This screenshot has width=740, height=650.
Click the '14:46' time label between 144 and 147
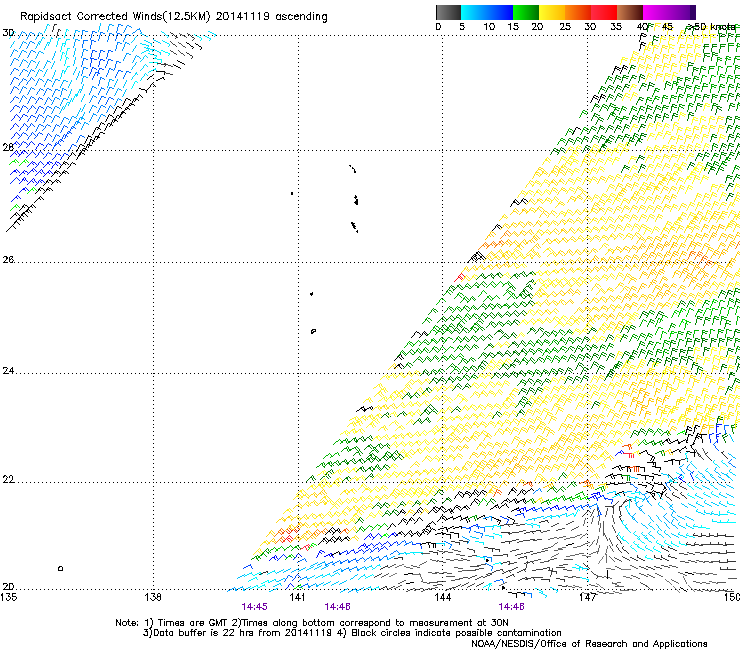(x=512, y=607)
